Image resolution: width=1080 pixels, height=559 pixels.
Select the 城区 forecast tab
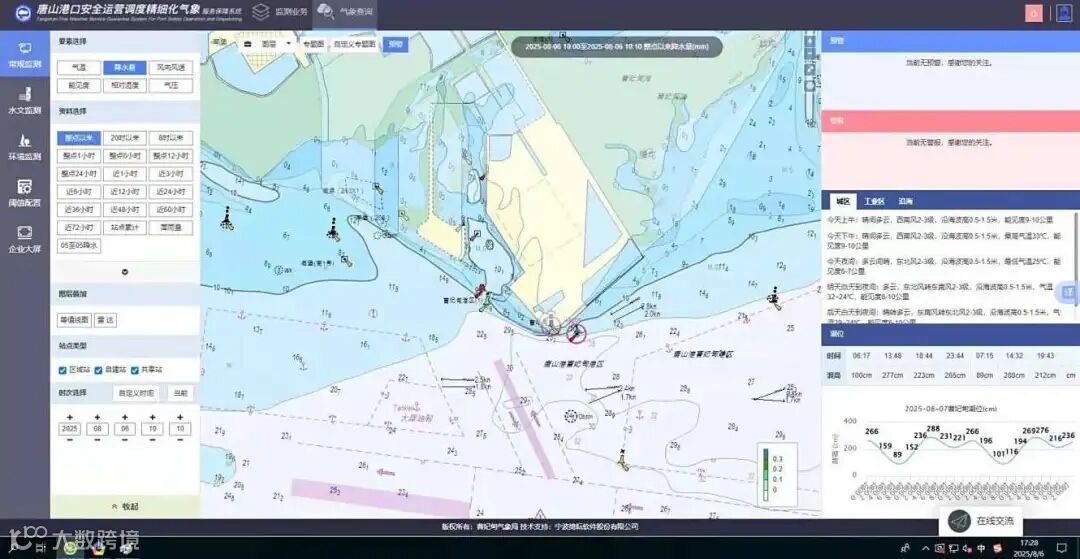842,202
